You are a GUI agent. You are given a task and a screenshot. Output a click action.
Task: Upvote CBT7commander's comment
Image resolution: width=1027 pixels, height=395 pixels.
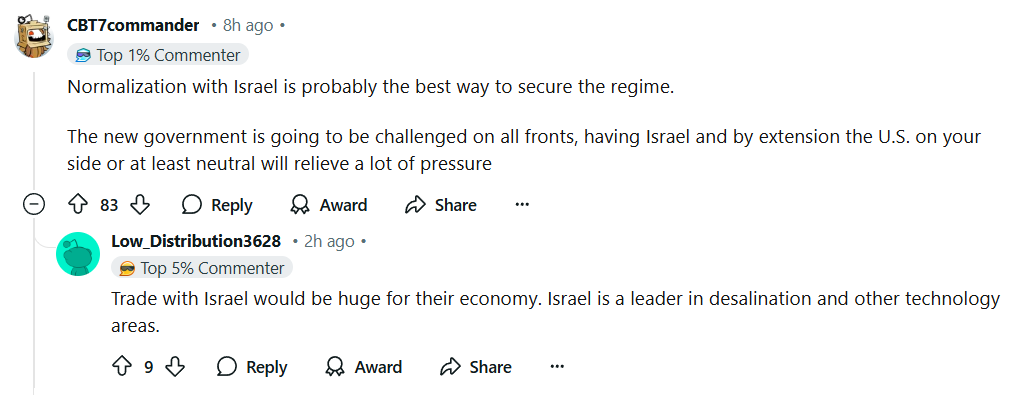[x=79, y=205]
